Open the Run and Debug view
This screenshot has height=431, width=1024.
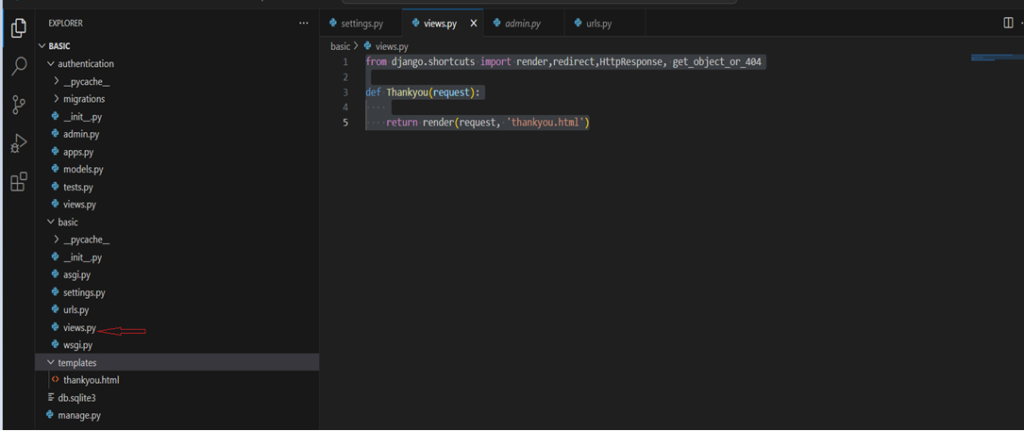tap(17, 143)
